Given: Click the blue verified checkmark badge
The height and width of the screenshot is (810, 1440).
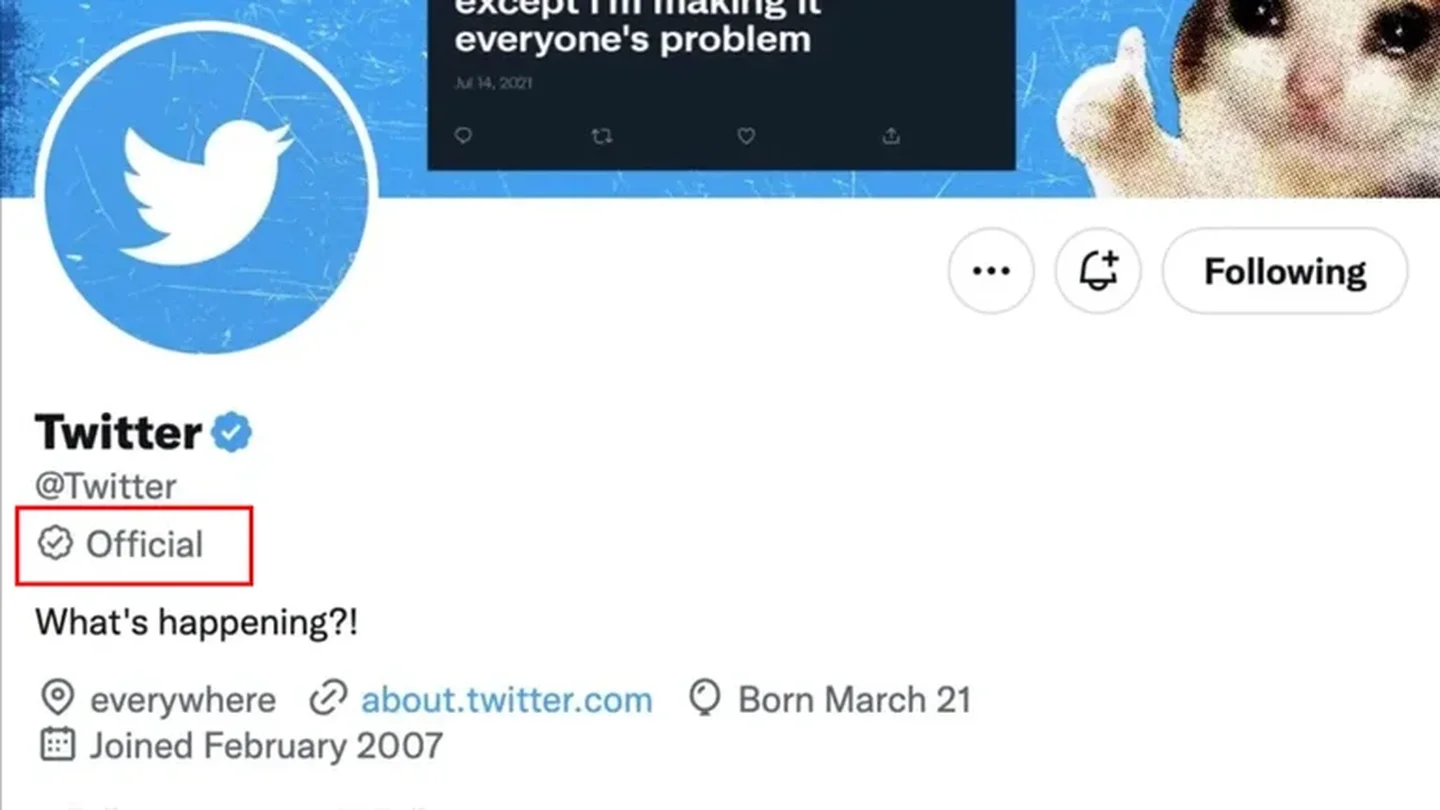Looking at the screenshot, I should (231, 433).
